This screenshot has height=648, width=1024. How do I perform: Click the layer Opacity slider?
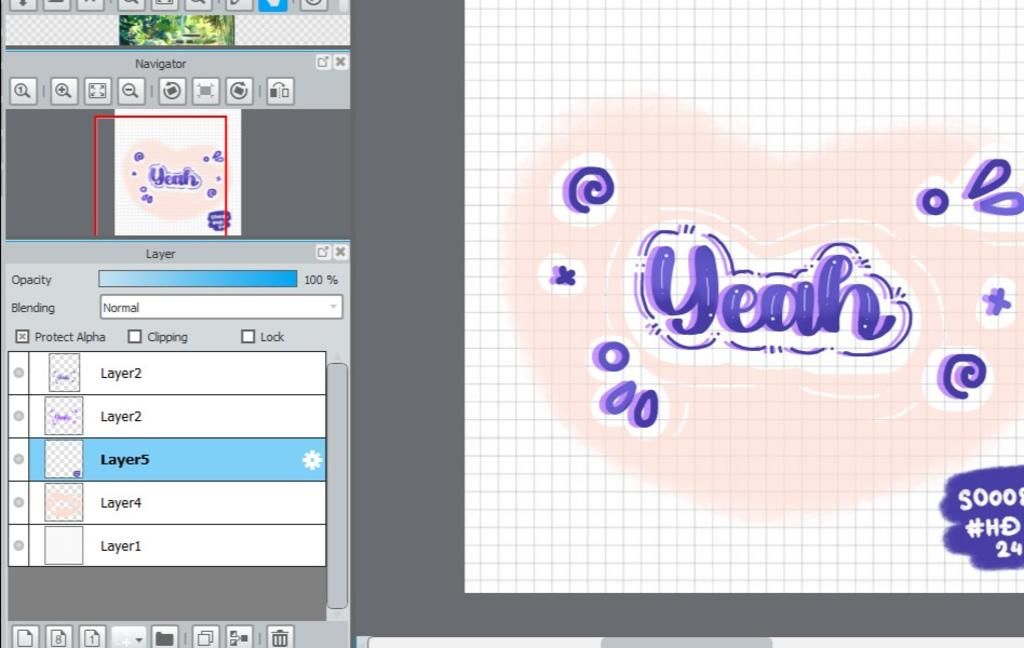click(x=198, y=279)
